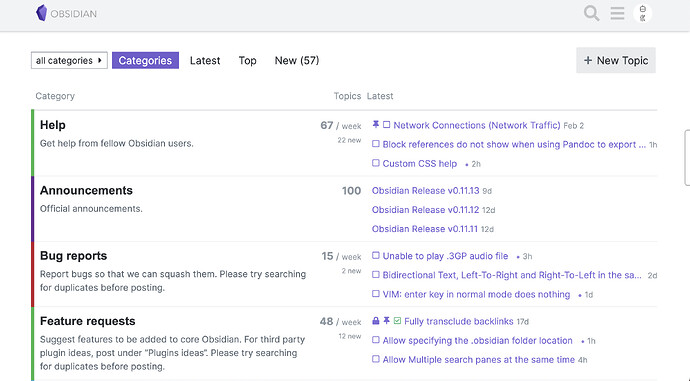
Task: Open the Custom CSS help topic
Action: pyautogui.click(x=419, y=164)
